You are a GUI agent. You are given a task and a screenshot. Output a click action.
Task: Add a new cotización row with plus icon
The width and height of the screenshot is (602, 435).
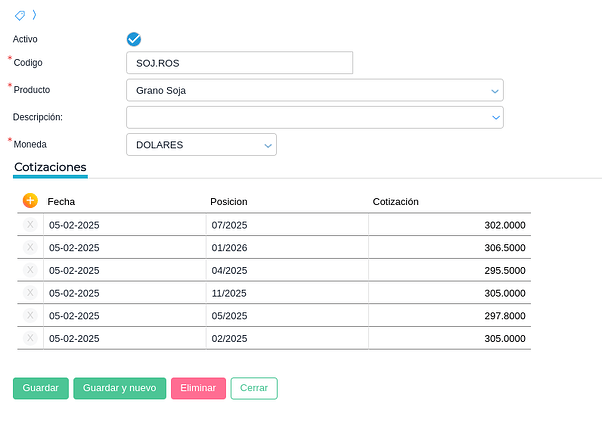(30, 201)
